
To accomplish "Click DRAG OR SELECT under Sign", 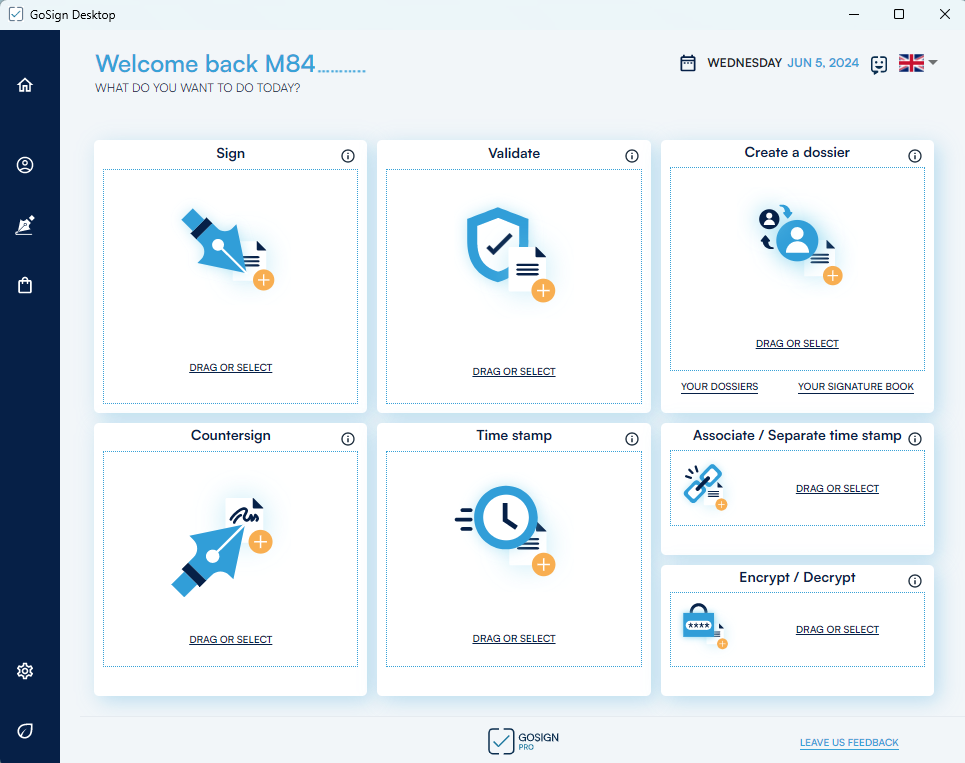I will pos(230,368).
